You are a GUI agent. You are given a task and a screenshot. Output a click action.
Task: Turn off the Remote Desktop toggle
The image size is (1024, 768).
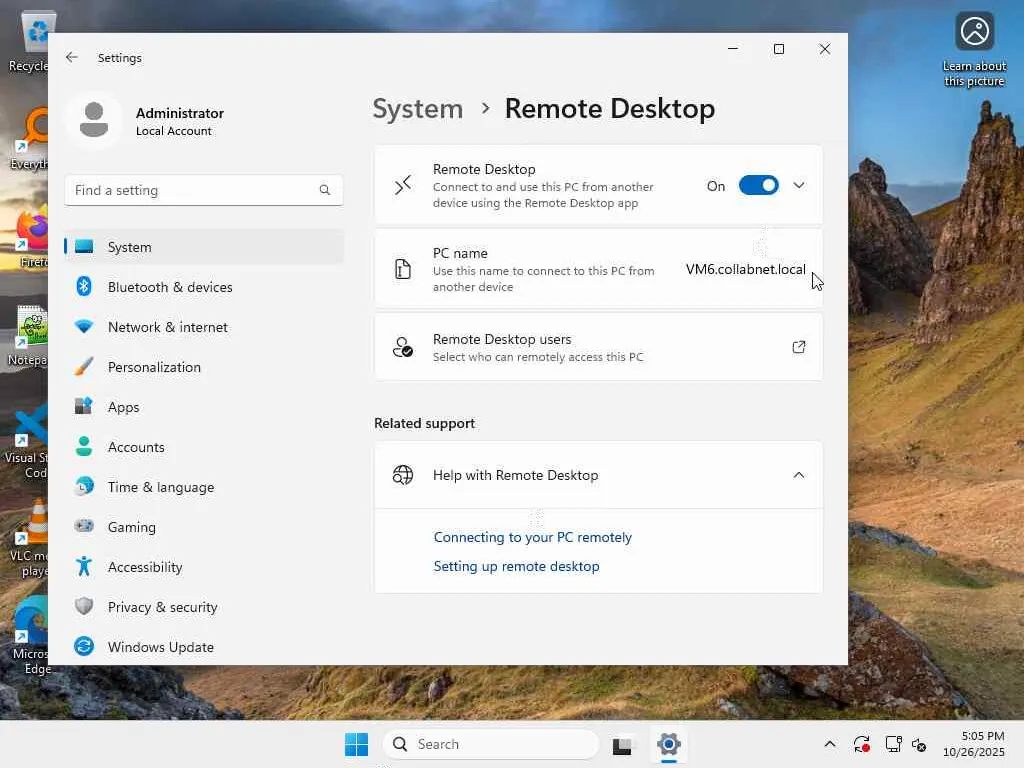tap(758, 185)
